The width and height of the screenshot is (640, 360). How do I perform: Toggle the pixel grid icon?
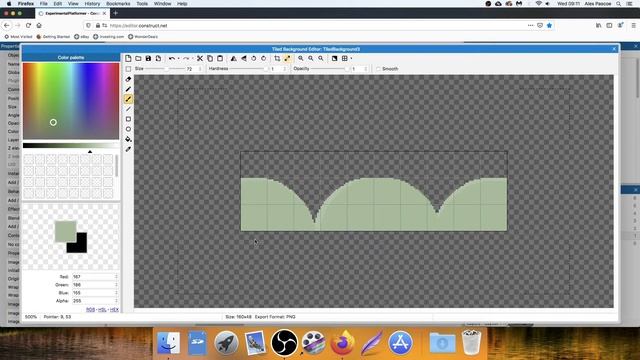click(344, 58)
